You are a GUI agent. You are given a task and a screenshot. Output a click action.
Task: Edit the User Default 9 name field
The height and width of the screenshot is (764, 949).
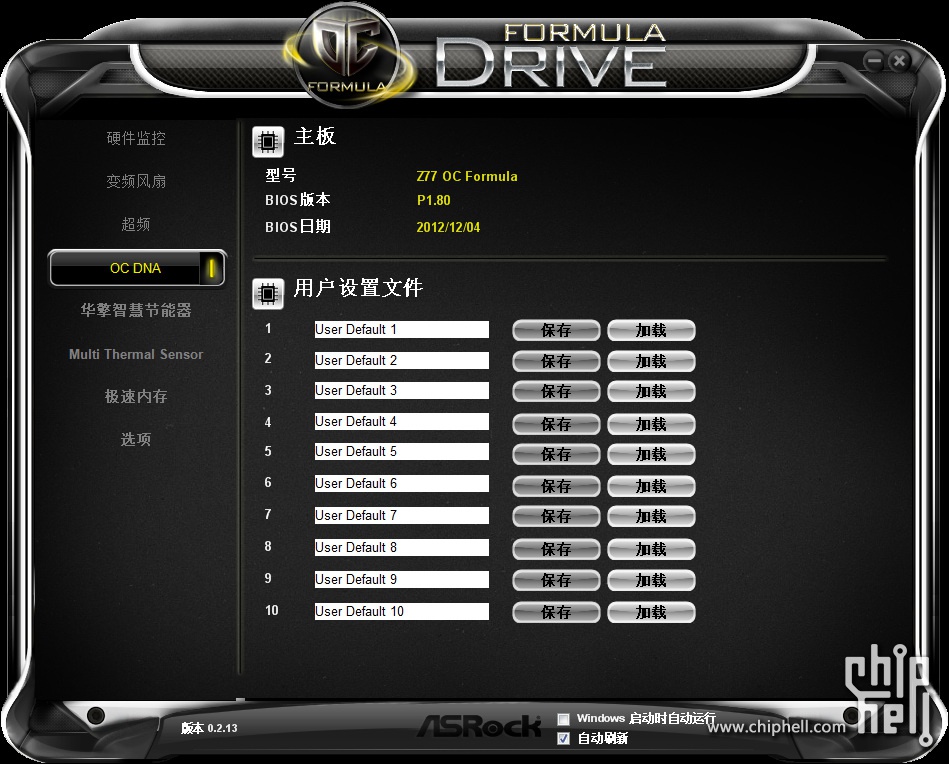(401, 579)
